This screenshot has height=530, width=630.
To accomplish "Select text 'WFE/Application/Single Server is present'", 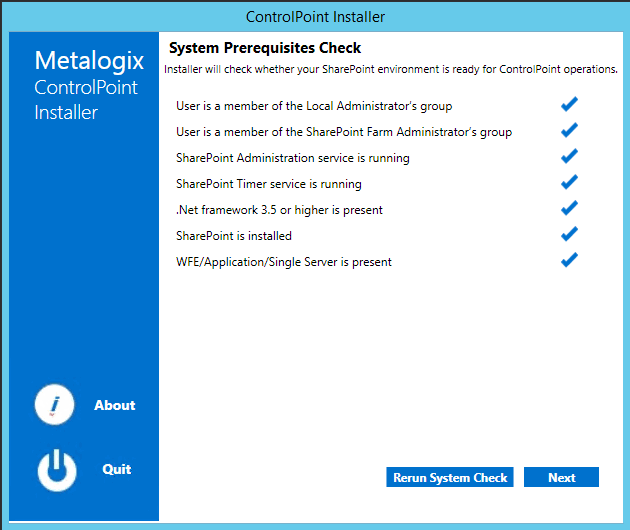I will (x=284, y=262).
